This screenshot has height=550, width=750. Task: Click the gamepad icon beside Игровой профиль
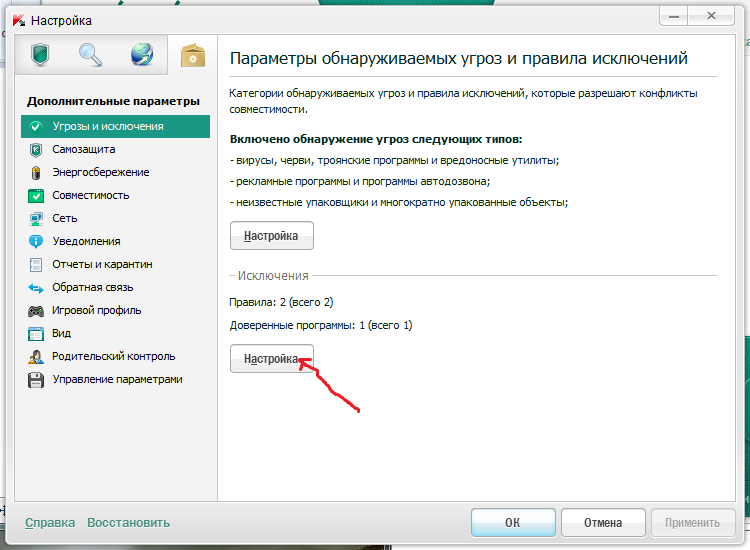[x=36, y=311]
